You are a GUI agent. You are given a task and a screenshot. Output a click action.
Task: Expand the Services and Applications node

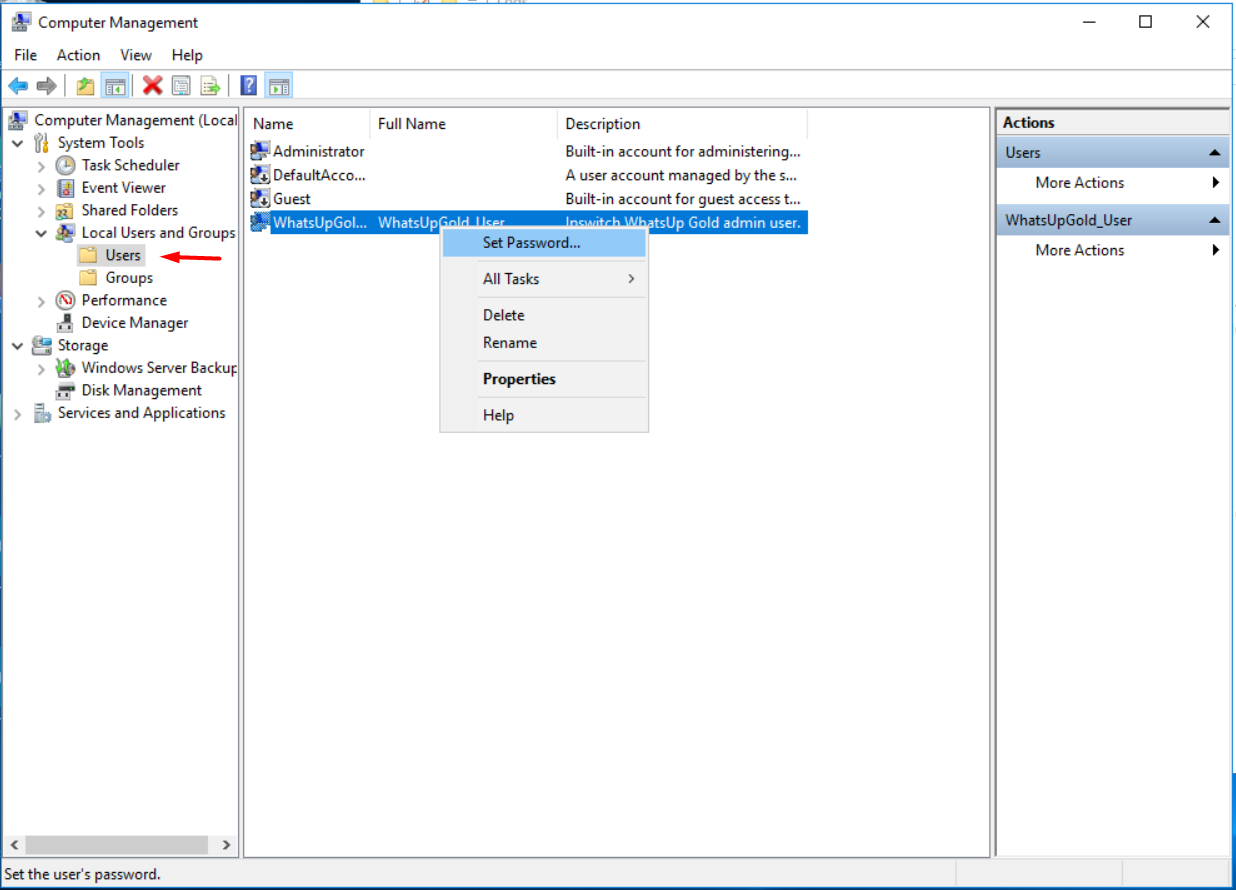17,413
